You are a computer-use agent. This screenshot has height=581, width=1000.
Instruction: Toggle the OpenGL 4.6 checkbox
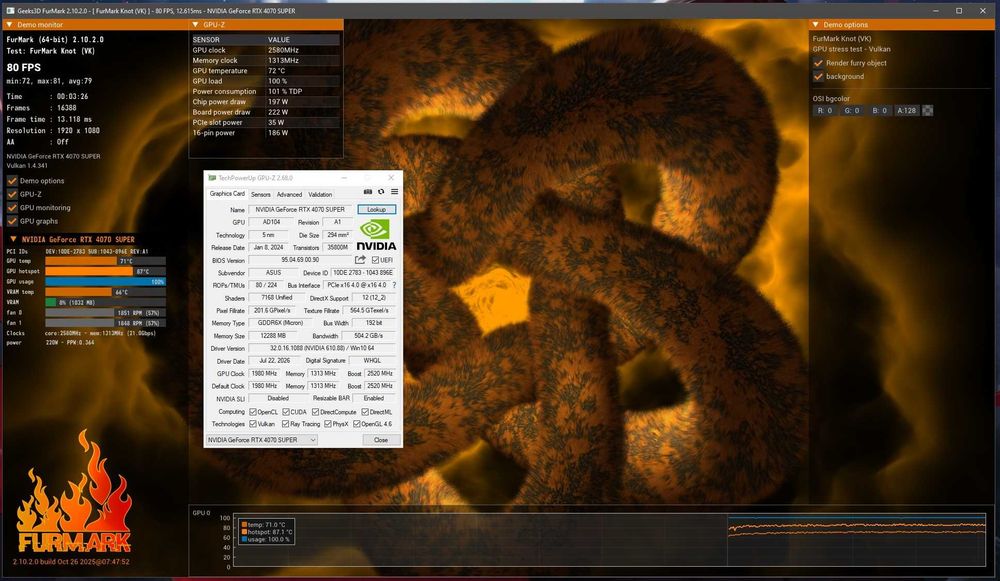tap(357, 424)
